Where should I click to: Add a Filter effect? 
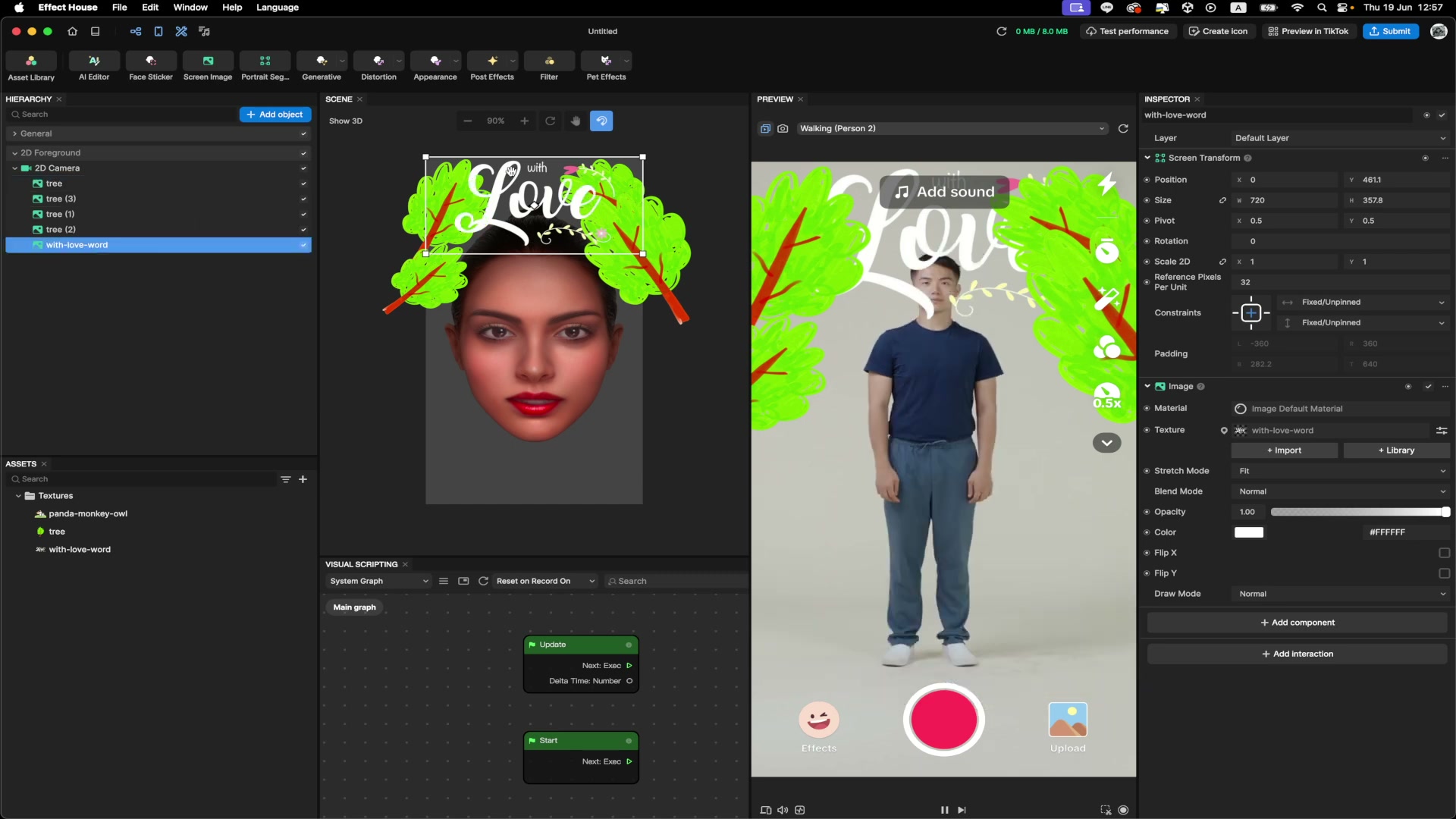click(x=549, y=66)
